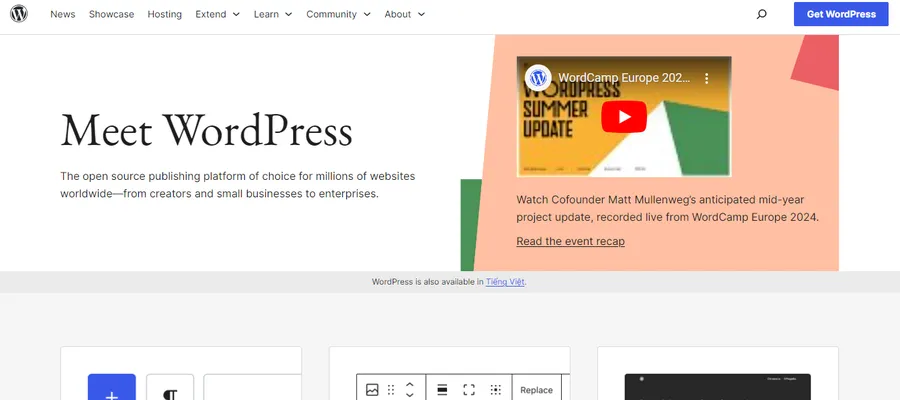Click the WordPress logo in the header
The width and height of the screenshot is (900, 400).
pos(18,14)
